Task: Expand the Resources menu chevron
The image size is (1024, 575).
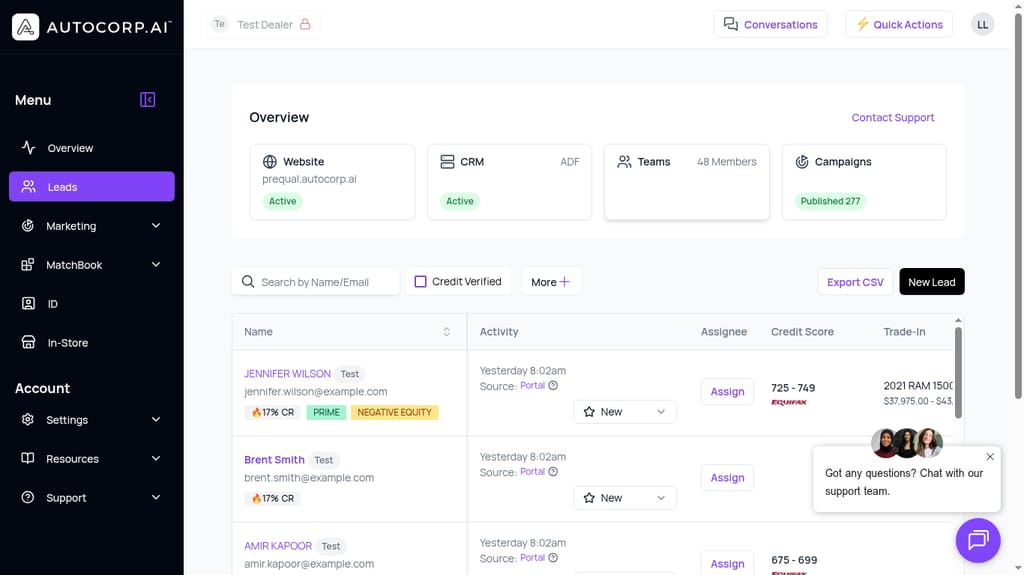Action: click(x=156, y=458)
